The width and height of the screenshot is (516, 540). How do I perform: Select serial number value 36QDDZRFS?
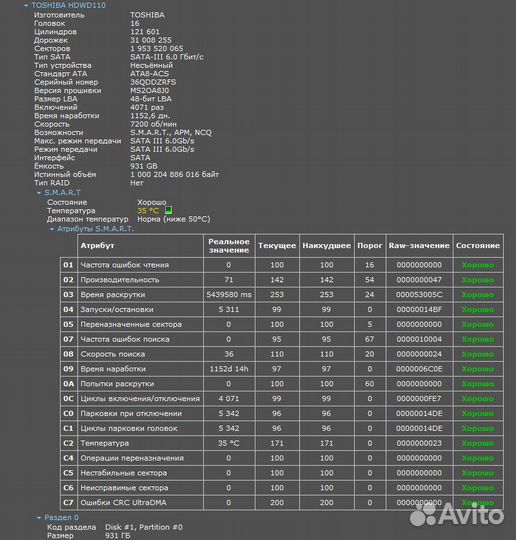[153, 82]
